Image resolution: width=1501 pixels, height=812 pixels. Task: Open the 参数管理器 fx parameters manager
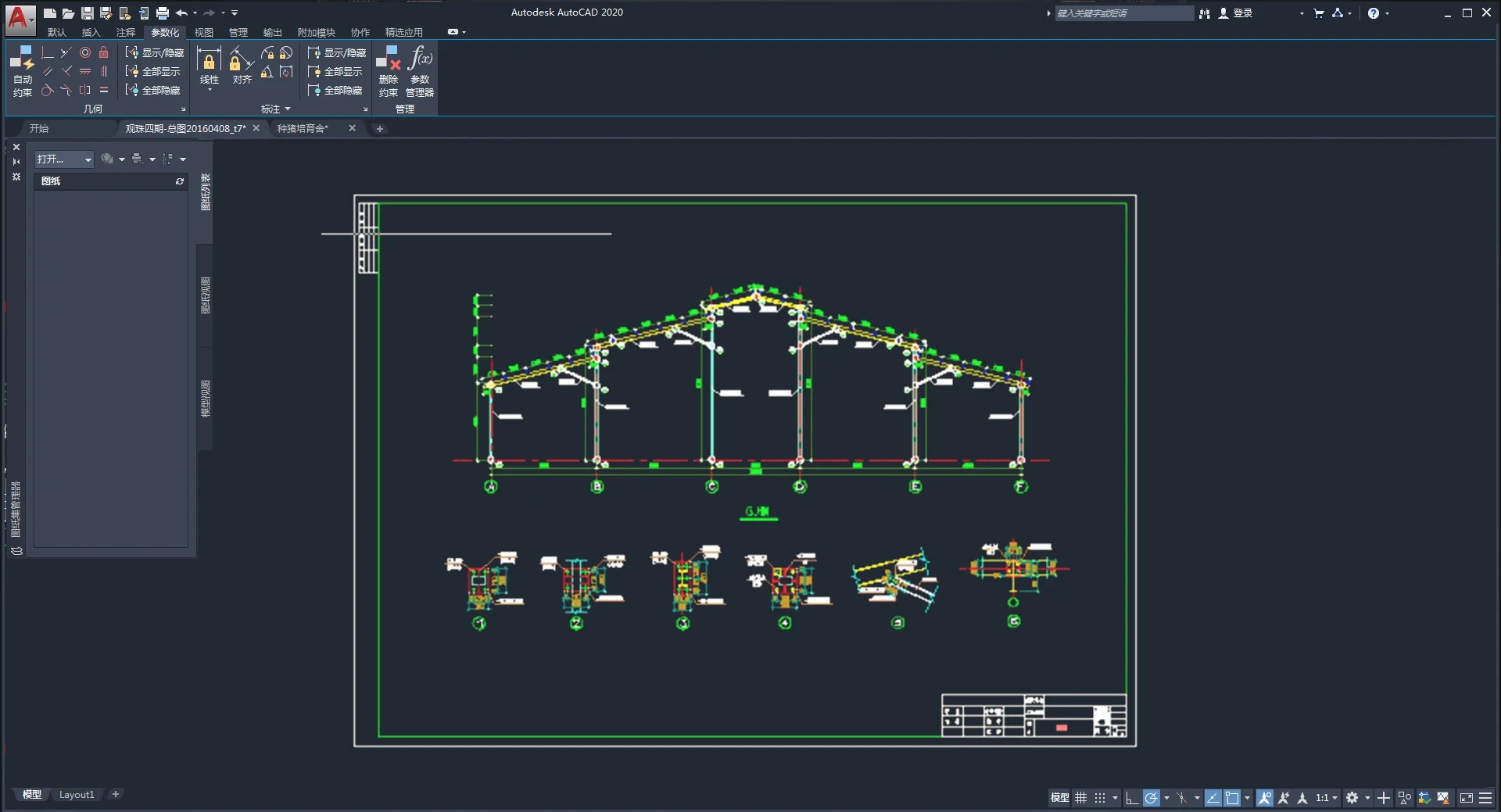pyautogui.click(x=420, y=71)
